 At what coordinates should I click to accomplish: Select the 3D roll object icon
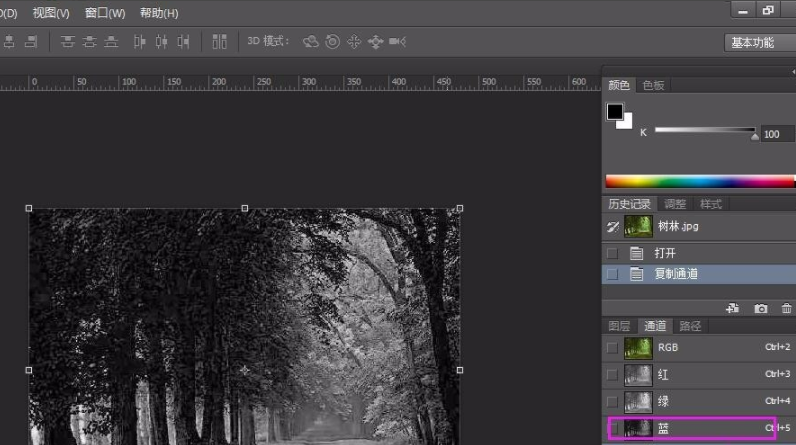tap(333, 41)
